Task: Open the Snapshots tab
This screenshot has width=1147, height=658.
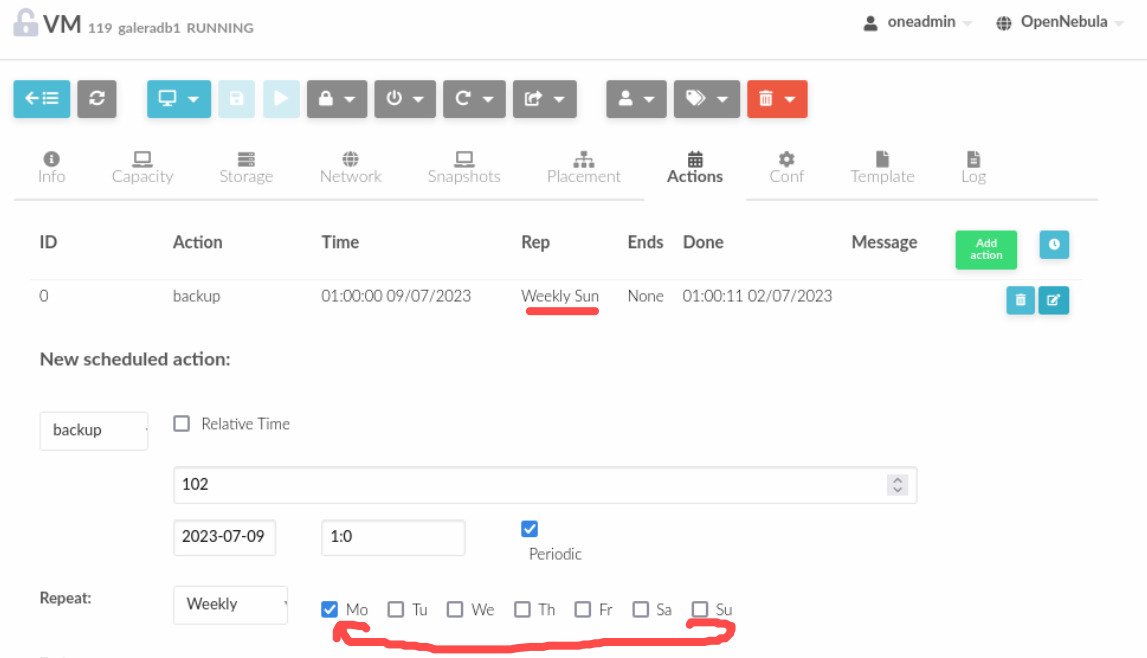Action: (463, 166)
